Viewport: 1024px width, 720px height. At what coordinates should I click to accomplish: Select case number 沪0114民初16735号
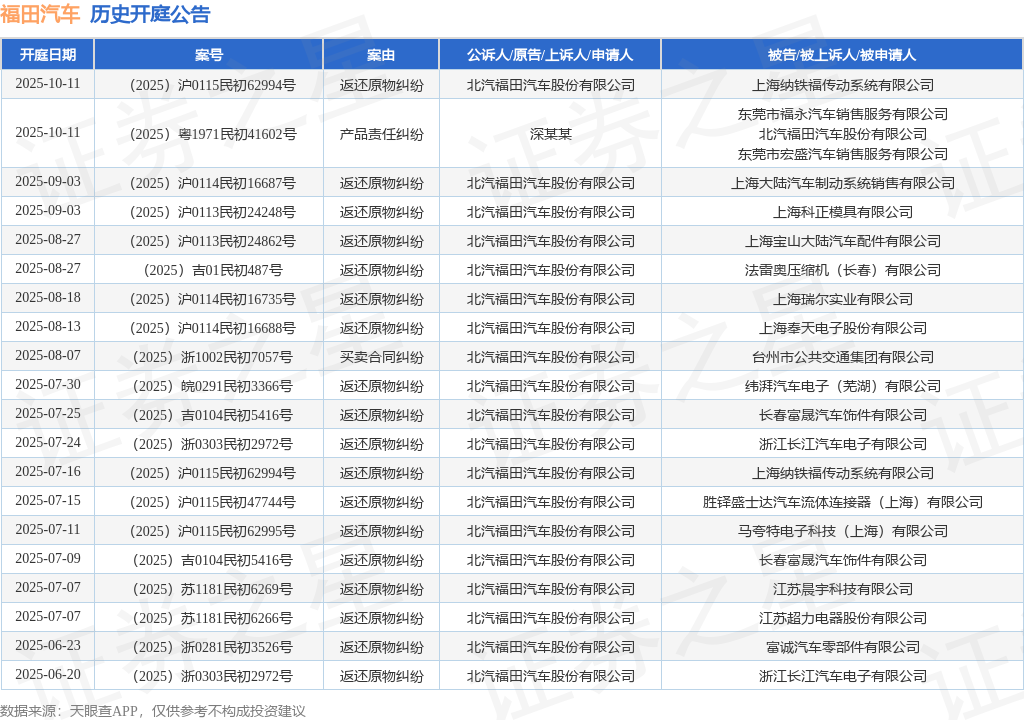click(x=213, y=299)
